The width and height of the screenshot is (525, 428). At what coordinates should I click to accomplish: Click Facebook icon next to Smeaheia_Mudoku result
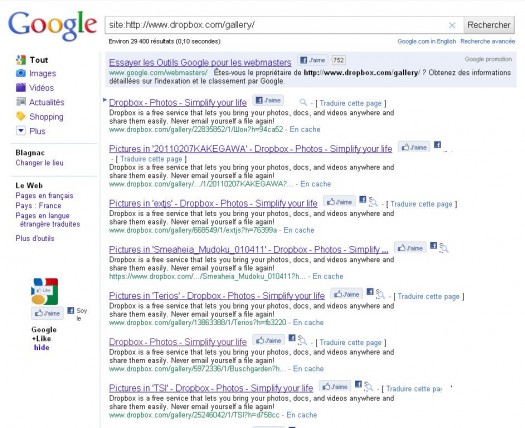(434, 246)
